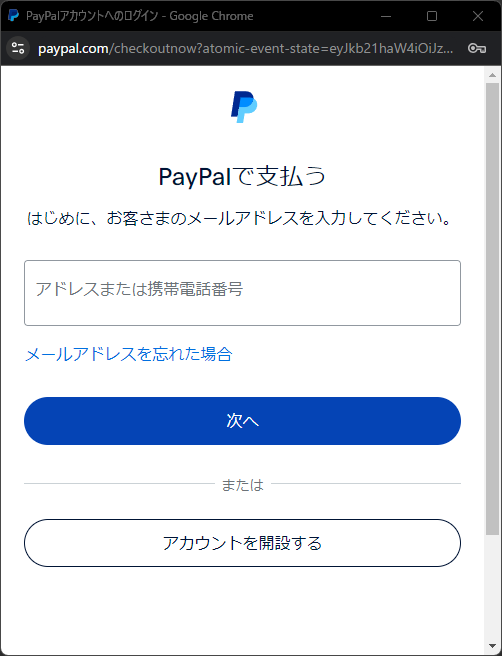
Task: Click the blue 次へ button
Action: (x=242, y=421)
